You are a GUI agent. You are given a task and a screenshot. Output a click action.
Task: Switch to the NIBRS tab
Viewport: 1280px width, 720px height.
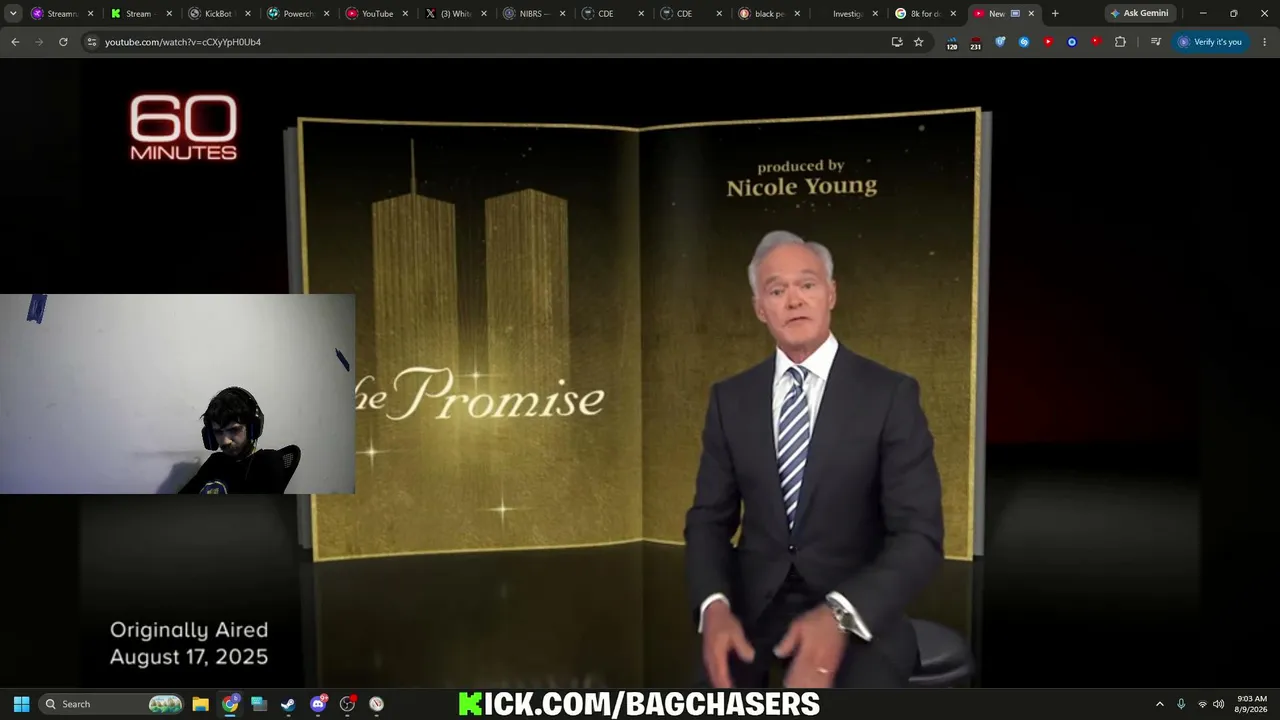(535, 14)
